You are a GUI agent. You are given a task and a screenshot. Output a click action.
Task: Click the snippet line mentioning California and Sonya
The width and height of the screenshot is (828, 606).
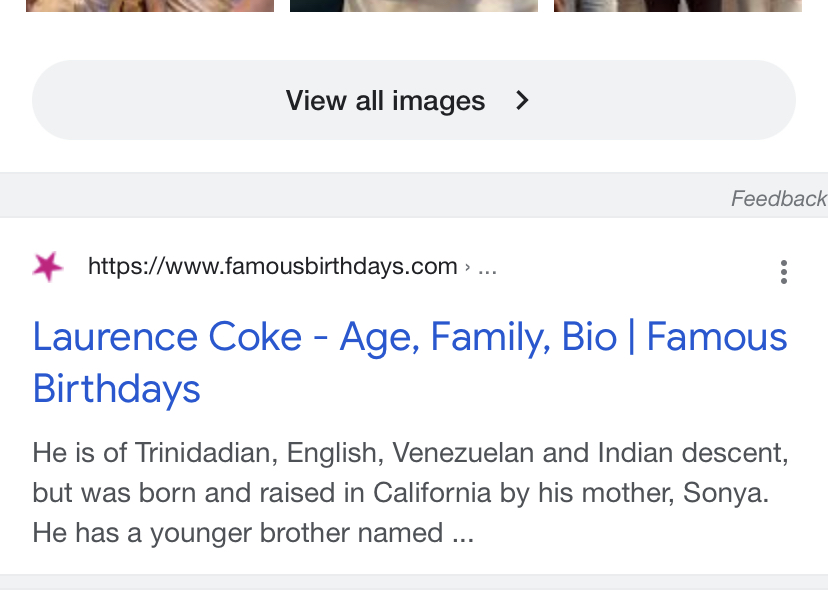401,493
